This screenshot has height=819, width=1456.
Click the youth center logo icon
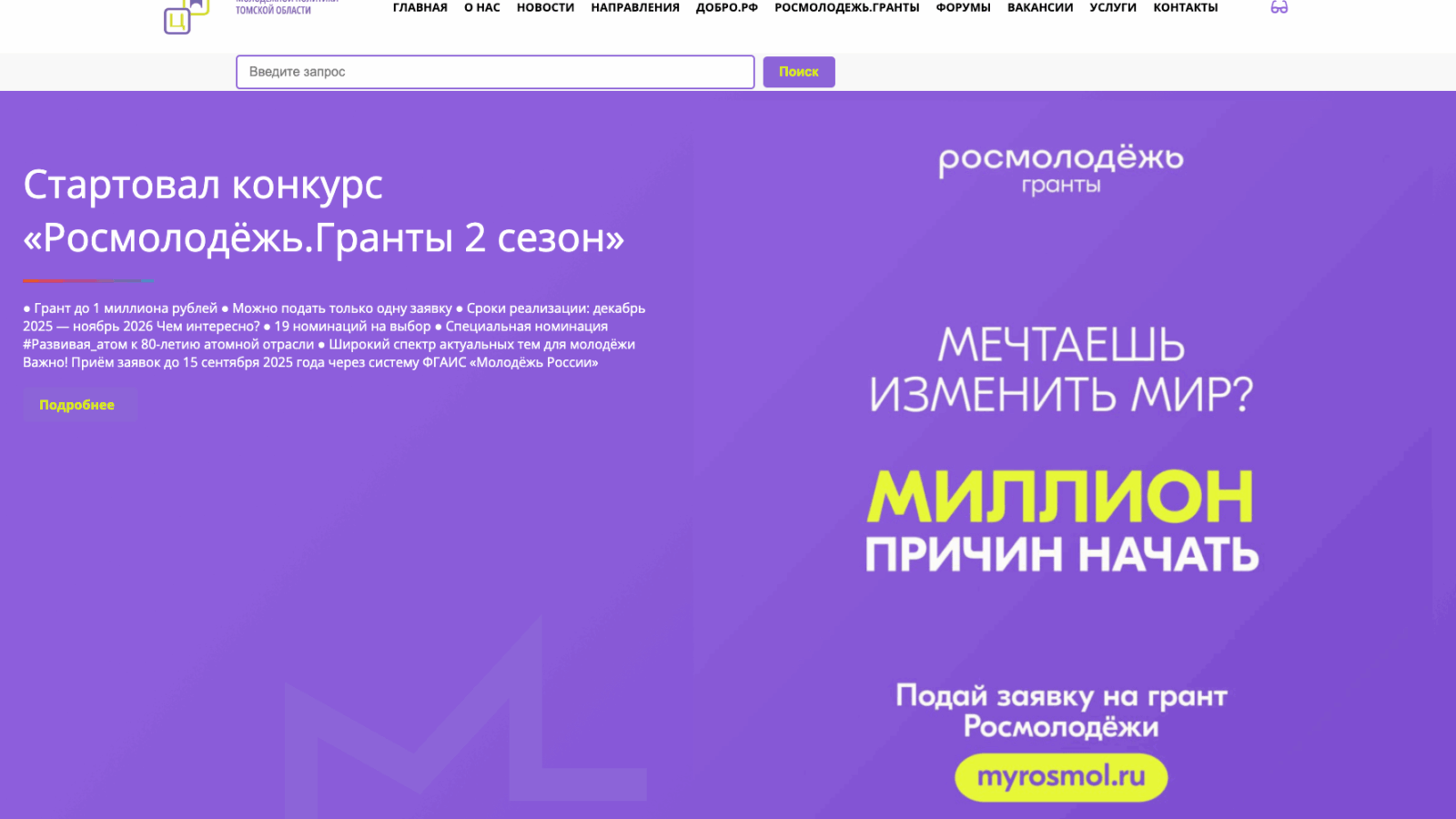point(187,15)
